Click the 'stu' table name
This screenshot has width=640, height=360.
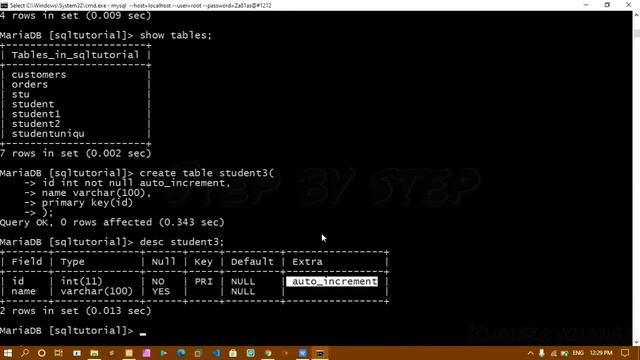pos(20,94)
